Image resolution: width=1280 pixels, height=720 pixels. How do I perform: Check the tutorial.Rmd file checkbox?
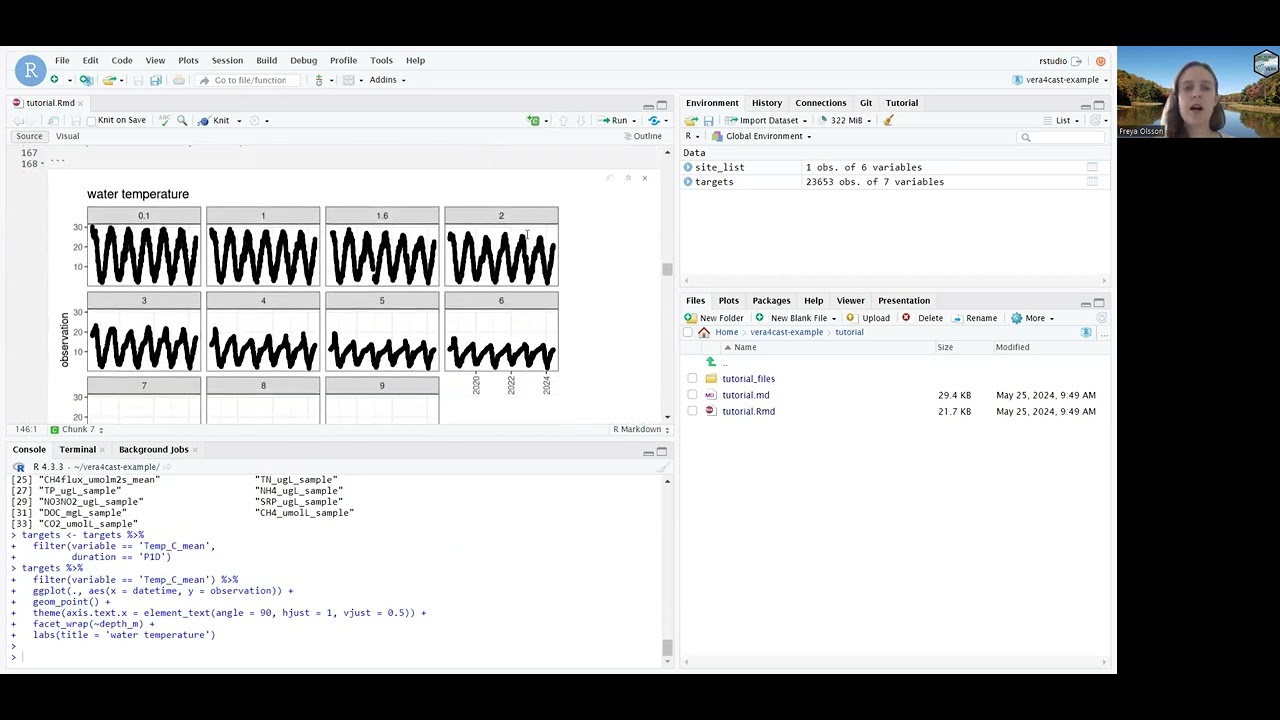[x=692, y=411]
